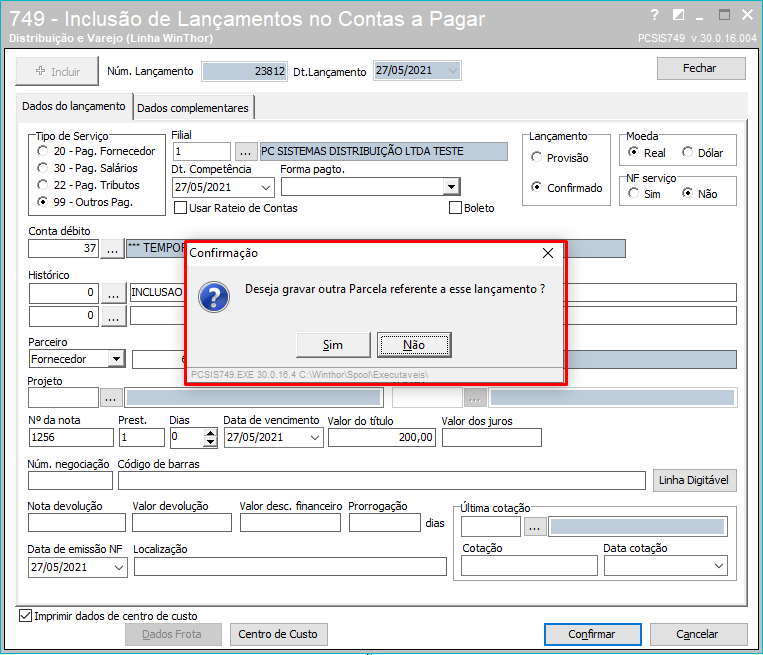Click the blue question mark dialog icon
Viewport: 763px width, 655px height.
[214, 297]
